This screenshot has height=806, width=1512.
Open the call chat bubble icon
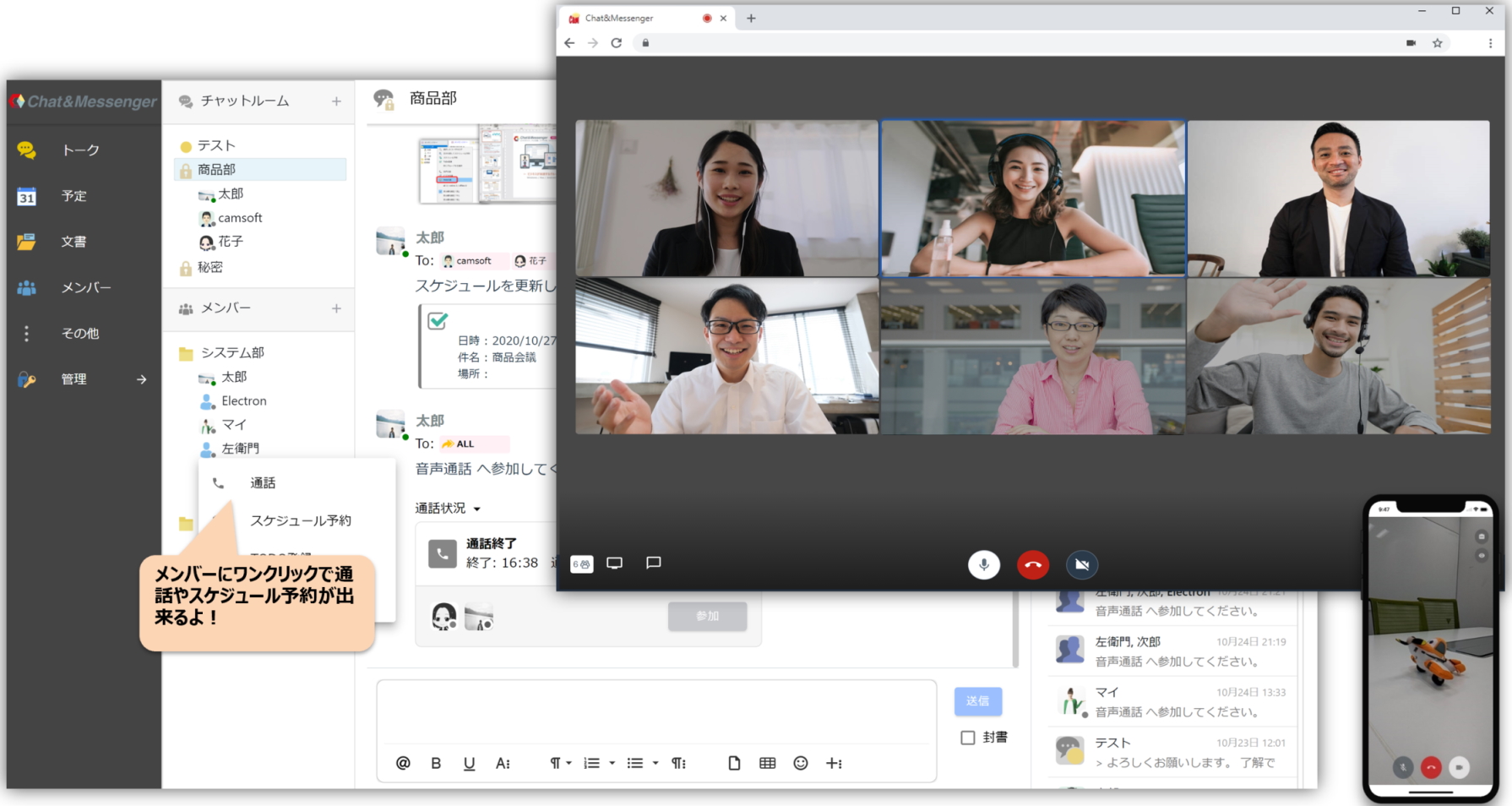point(653,563)
